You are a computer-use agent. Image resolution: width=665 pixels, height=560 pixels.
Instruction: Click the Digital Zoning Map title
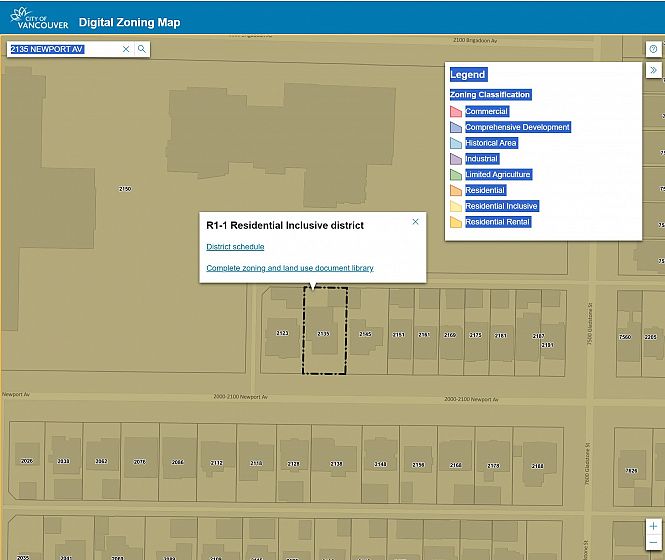click(129, 22)
